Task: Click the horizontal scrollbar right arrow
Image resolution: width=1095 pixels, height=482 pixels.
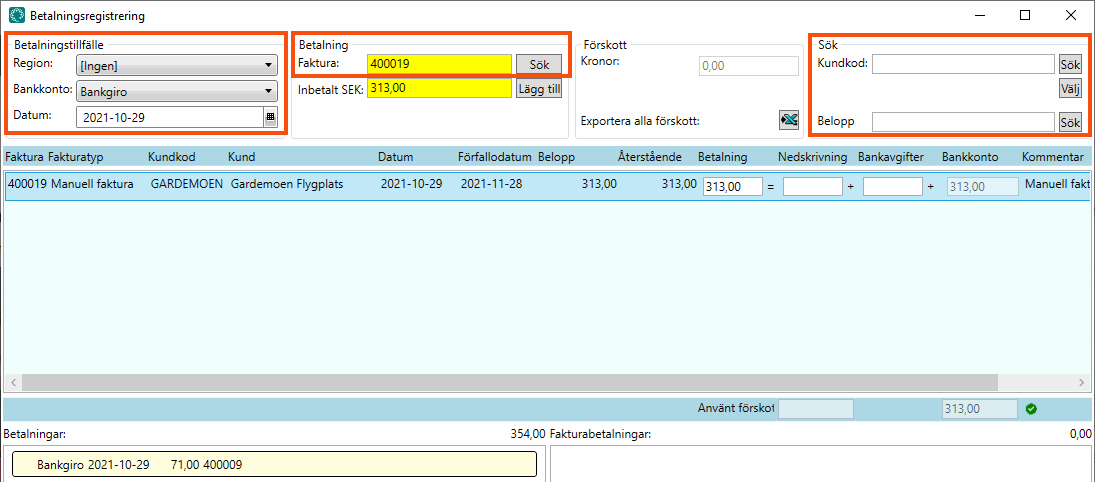Action: (x=1083, y=383)
